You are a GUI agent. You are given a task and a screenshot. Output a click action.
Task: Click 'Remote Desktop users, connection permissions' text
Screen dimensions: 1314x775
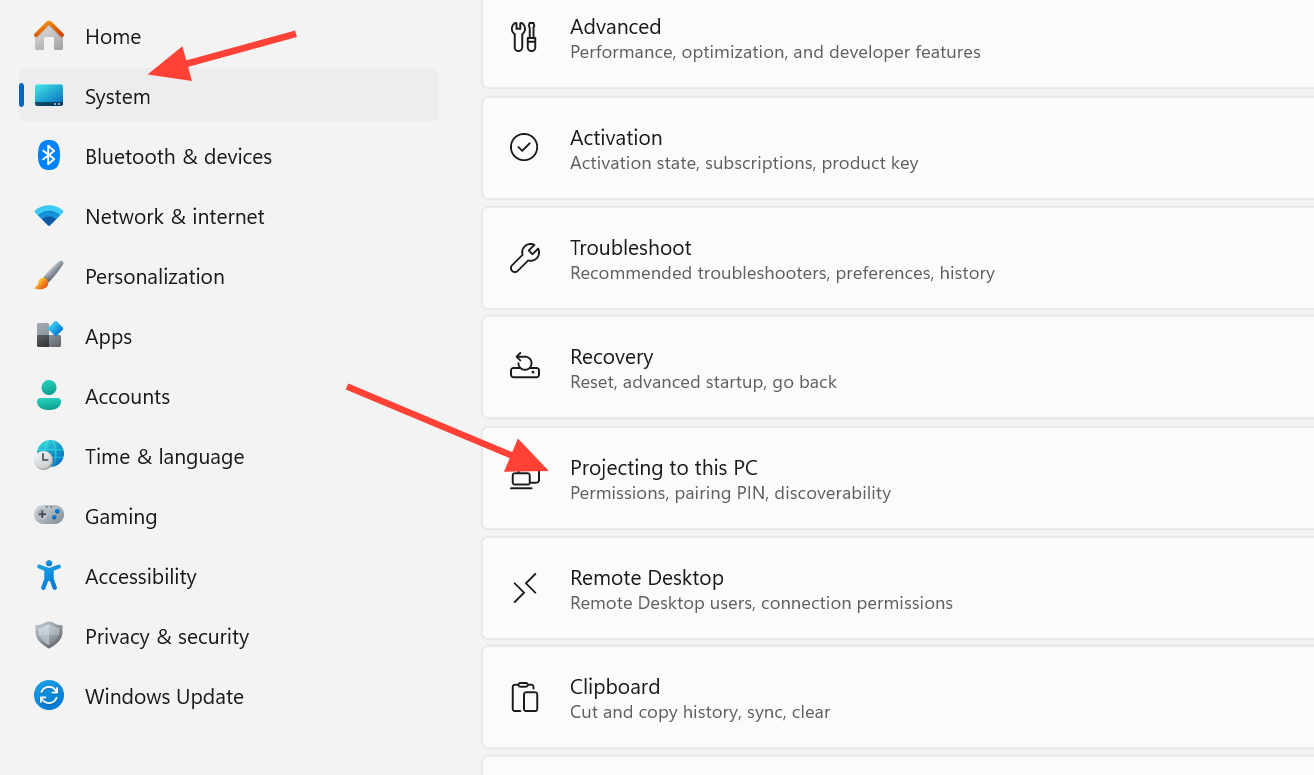761,603
